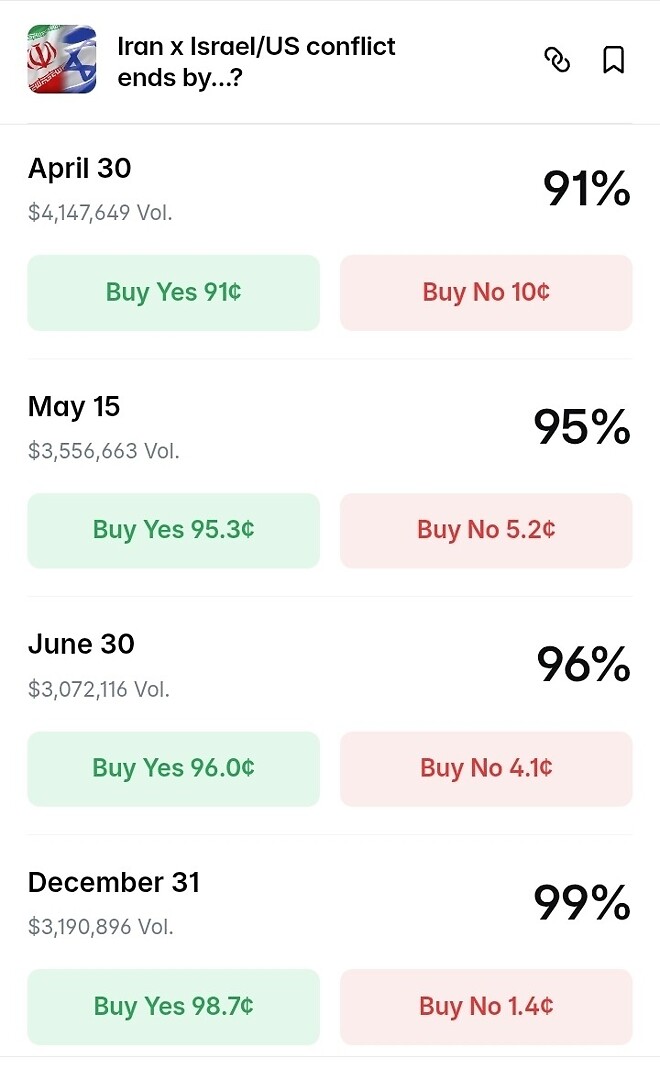660x1069 pixels.
Task: Tap Buy Yes 98.7¢ for December 31
Action: pyautogui.click(x=173, y=1006)
